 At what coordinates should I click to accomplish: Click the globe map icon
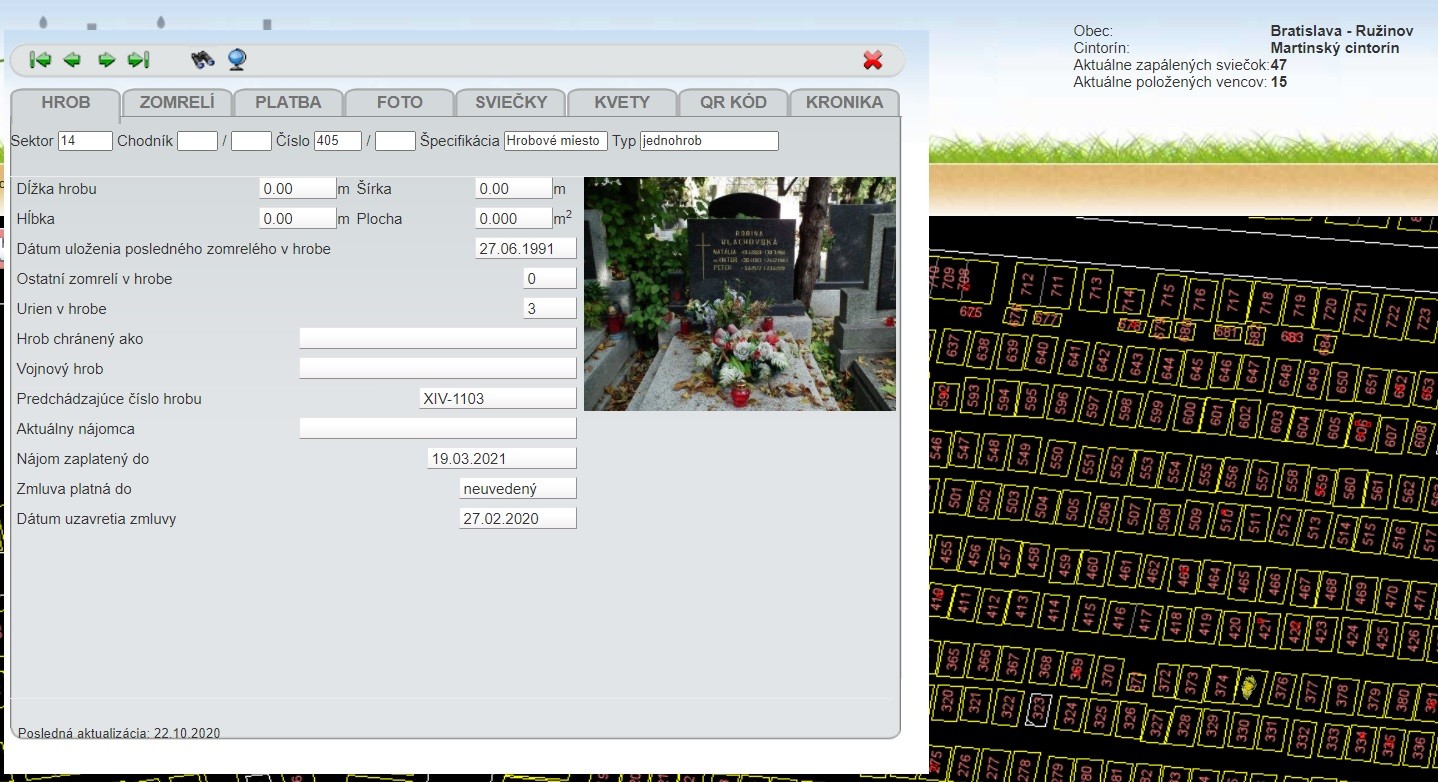(x=237, y=60)
